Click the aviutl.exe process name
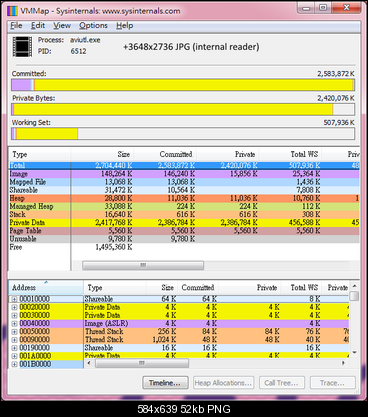The width and height of the screenshot is (368, 417). click(x=85, y=40)
